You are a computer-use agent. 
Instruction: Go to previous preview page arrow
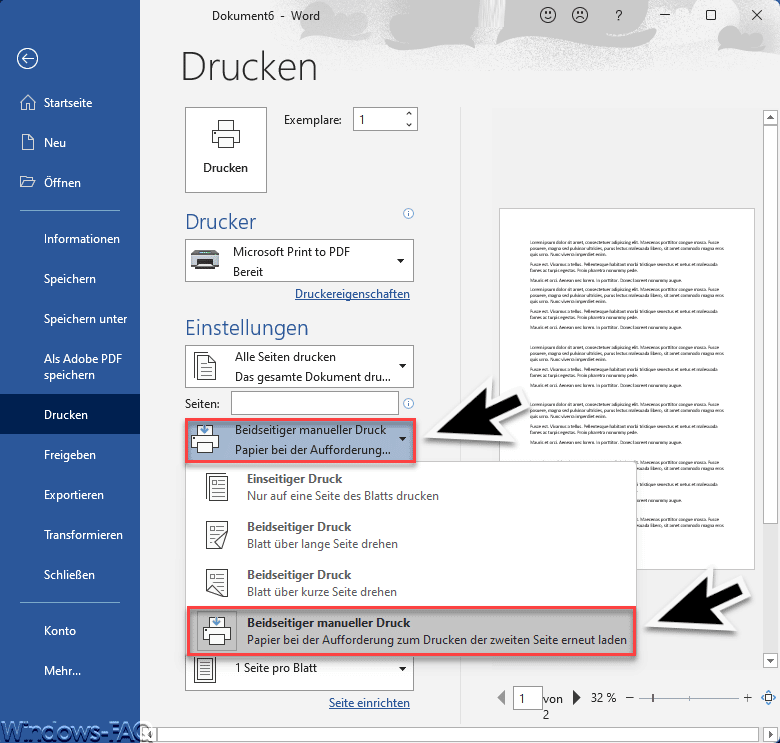pyautogui.click(x=501, y=697)
